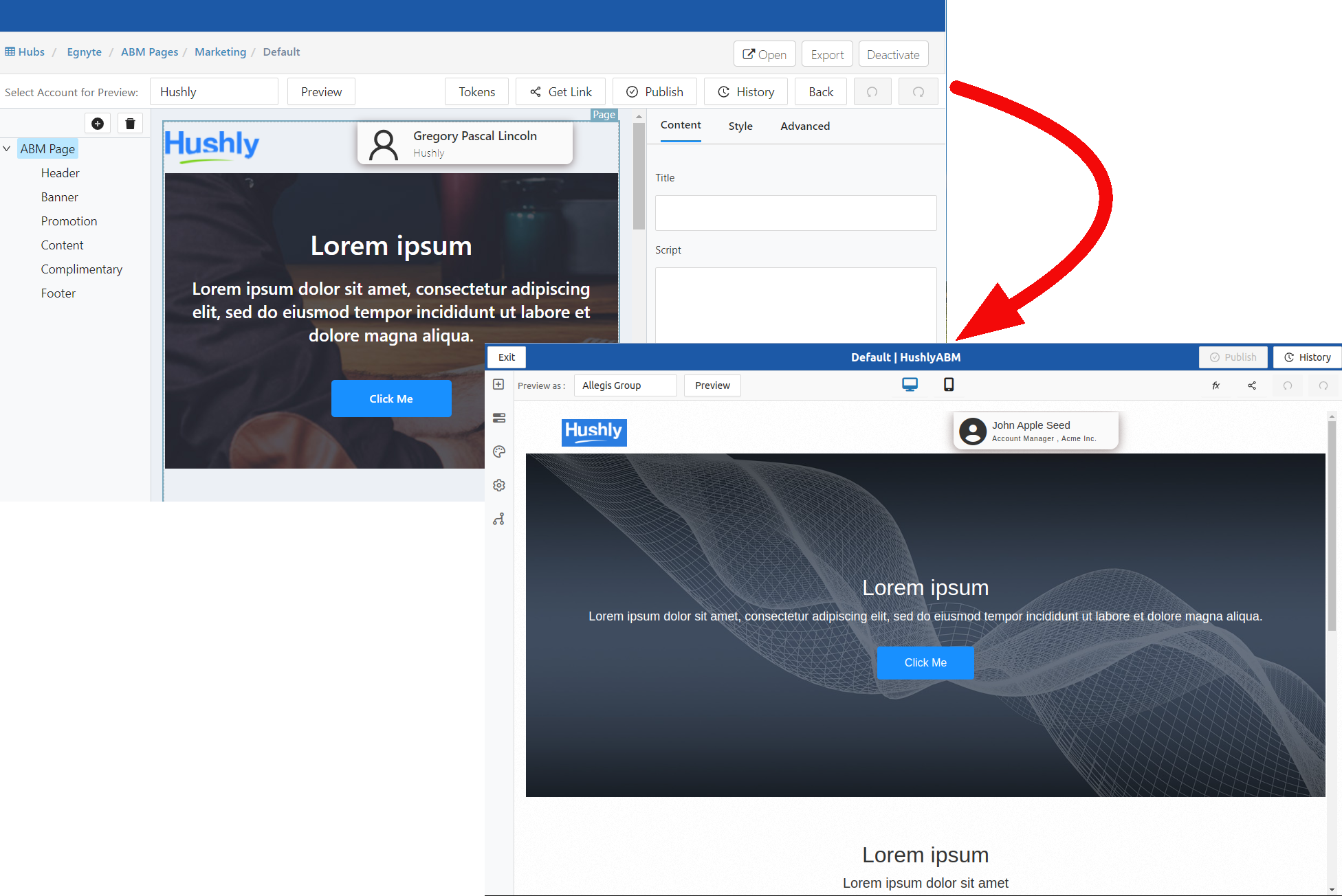1342x896 pixels.
Task: Click into the Title input field
Action: [x=795, y=213]
